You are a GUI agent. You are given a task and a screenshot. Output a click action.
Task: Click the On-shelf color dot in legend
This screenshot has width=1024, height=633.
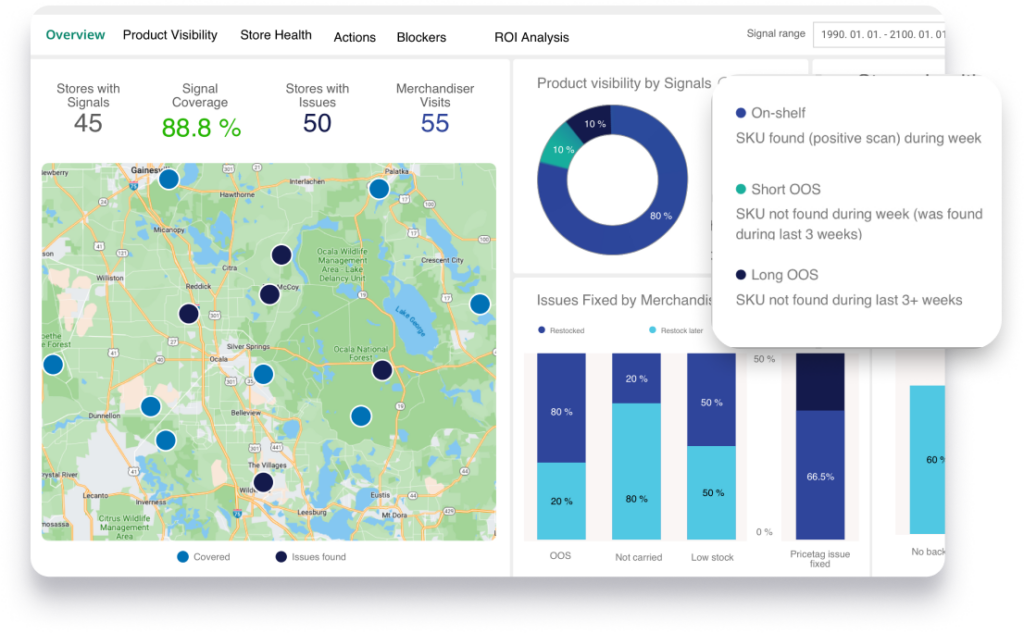coord(740,114)
